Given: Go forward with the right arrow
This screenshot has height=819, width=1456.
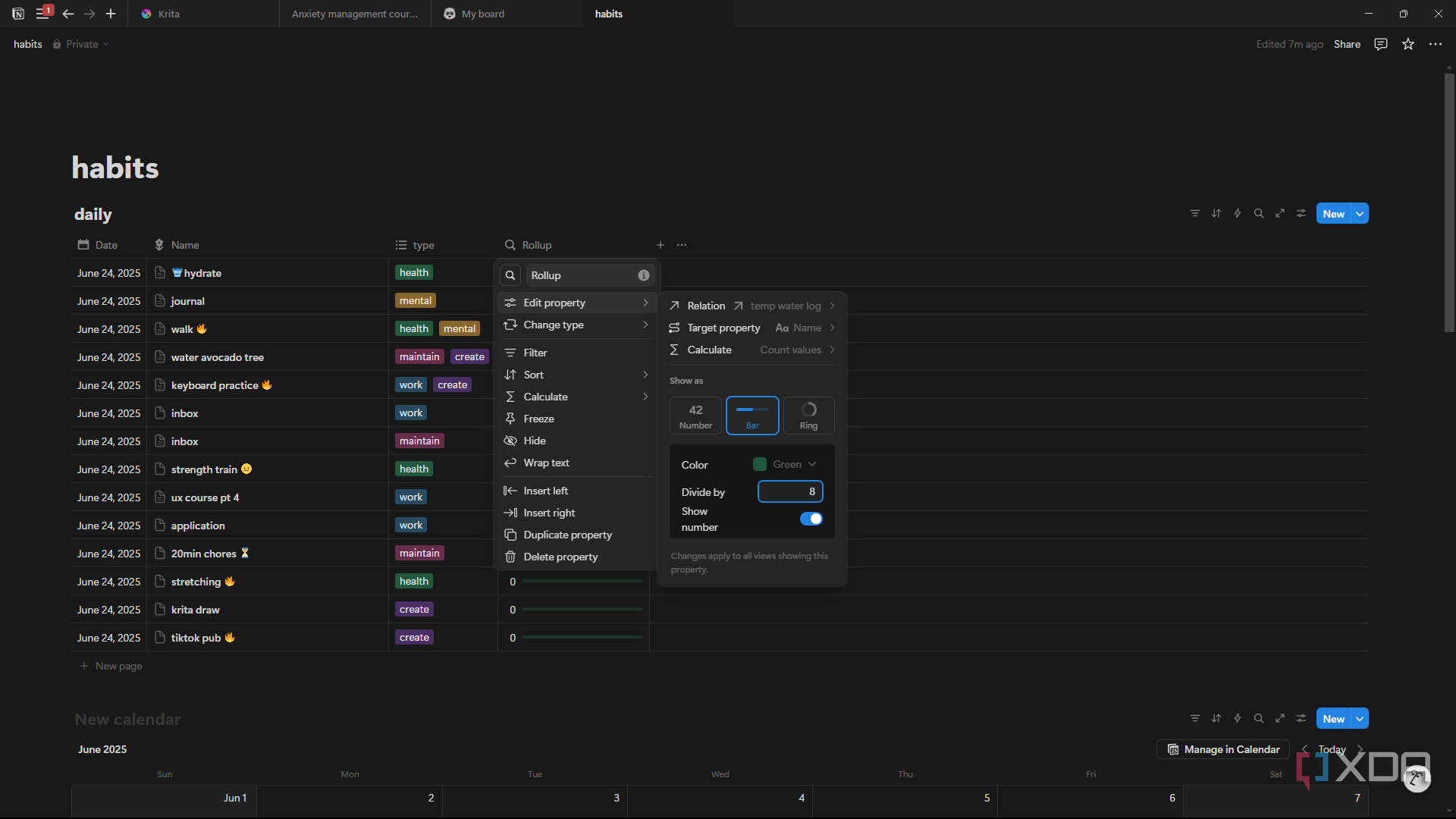Looking at the screenshot, I should pos(89,14).
